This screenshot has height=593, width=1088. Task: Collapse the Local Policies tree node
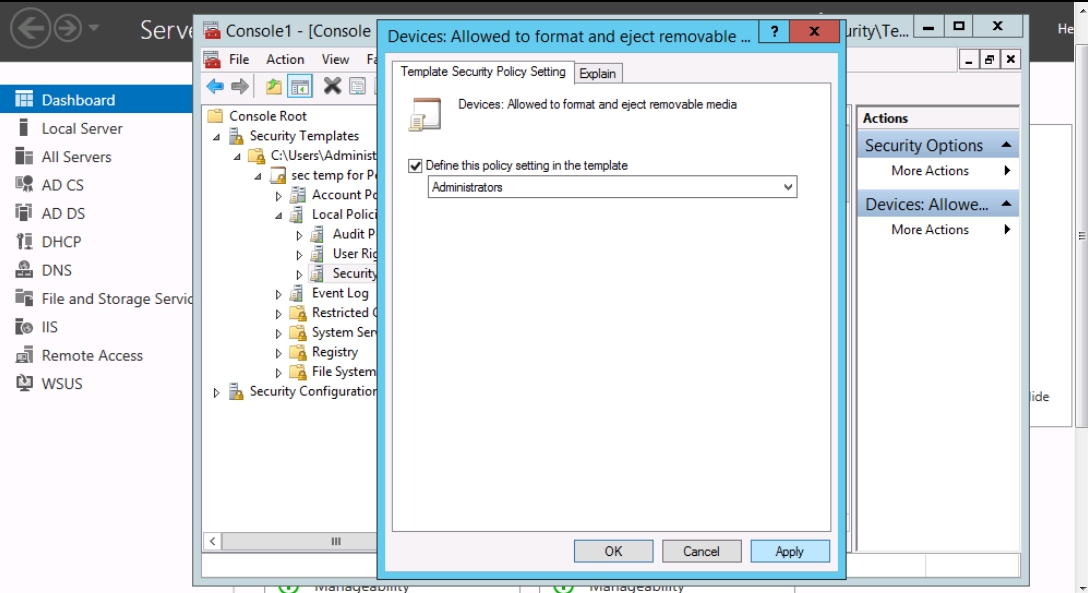tap(279, 215)
